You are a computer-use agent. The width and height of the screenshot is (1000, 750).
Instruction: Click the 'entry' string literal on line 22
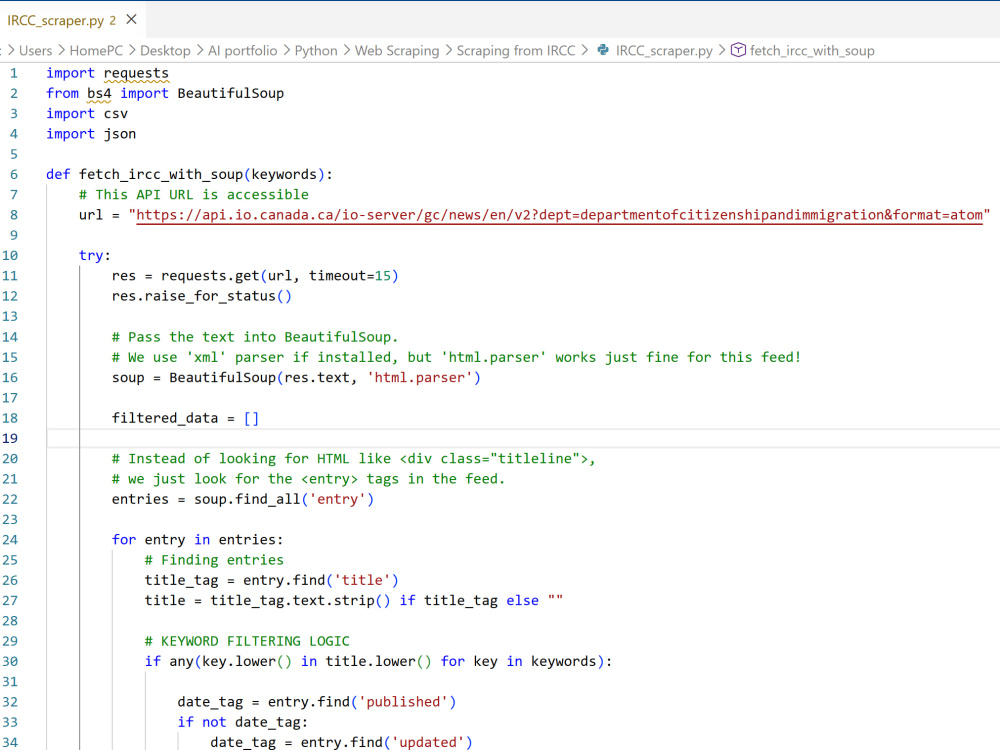click(x=337, y=499)
